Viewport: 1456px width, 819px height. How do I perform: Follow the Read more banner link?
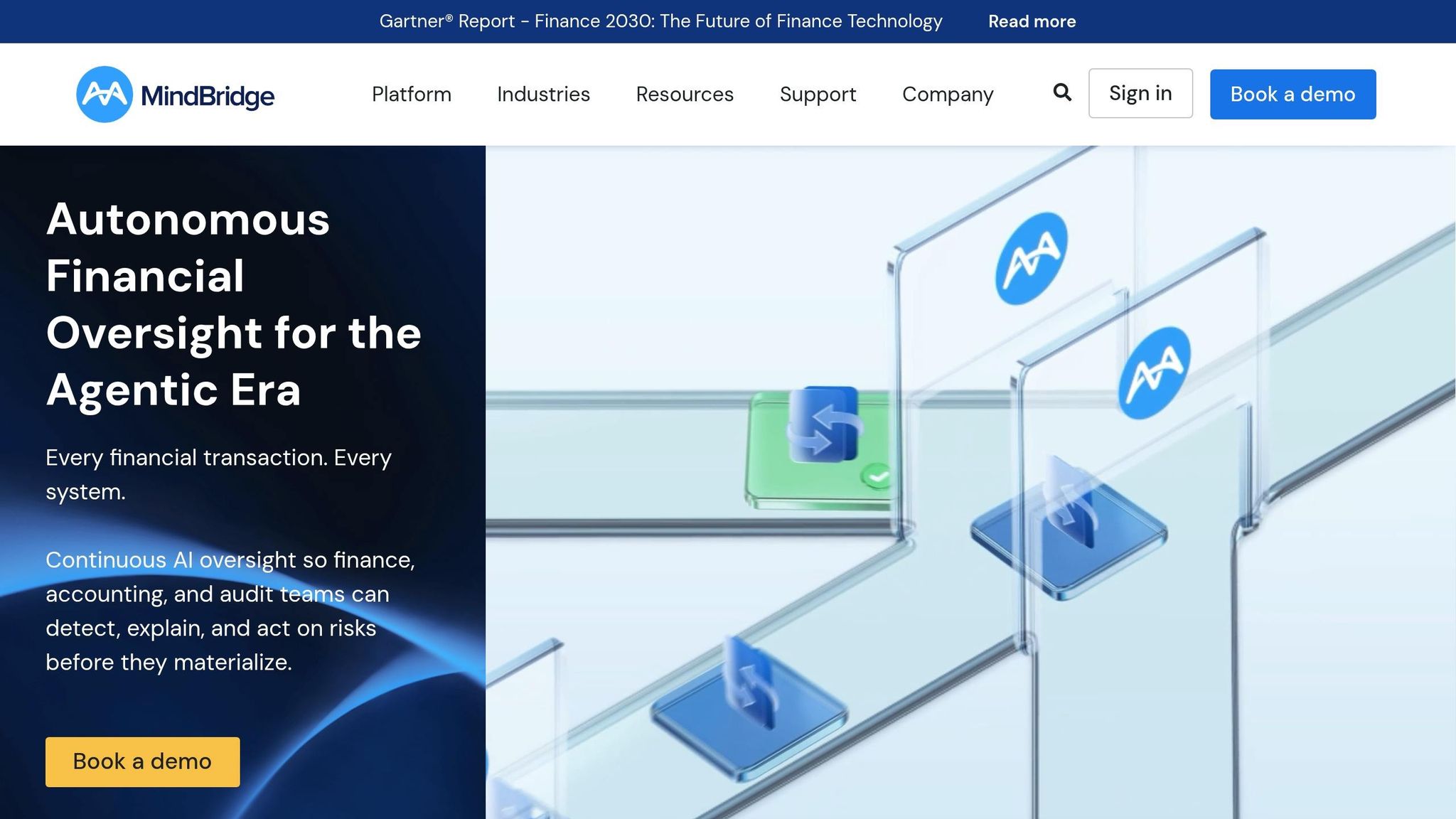[x=1032, y=21]
